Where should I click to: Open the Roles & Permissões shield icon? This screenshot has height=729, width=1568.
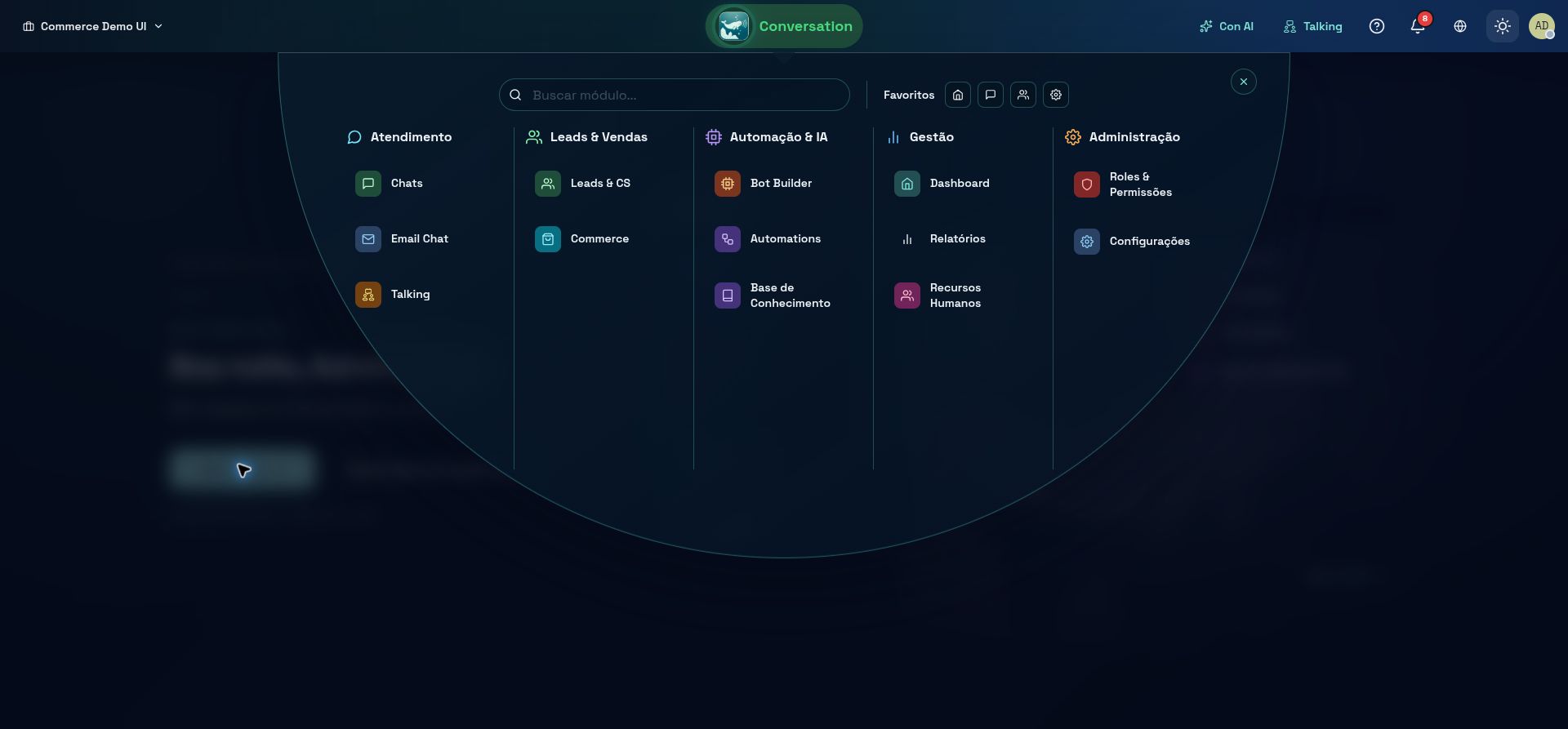tap(1087, 184)
